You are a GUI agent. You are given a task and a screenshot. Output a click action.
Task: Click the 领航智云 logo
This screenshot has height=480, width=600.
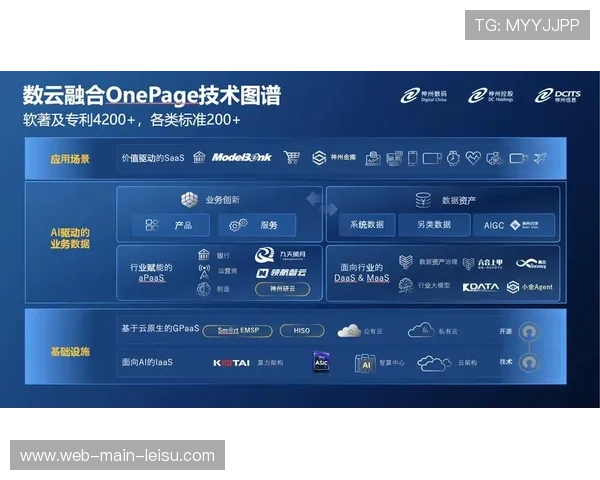pyautogui.click(x=281, y=273)
